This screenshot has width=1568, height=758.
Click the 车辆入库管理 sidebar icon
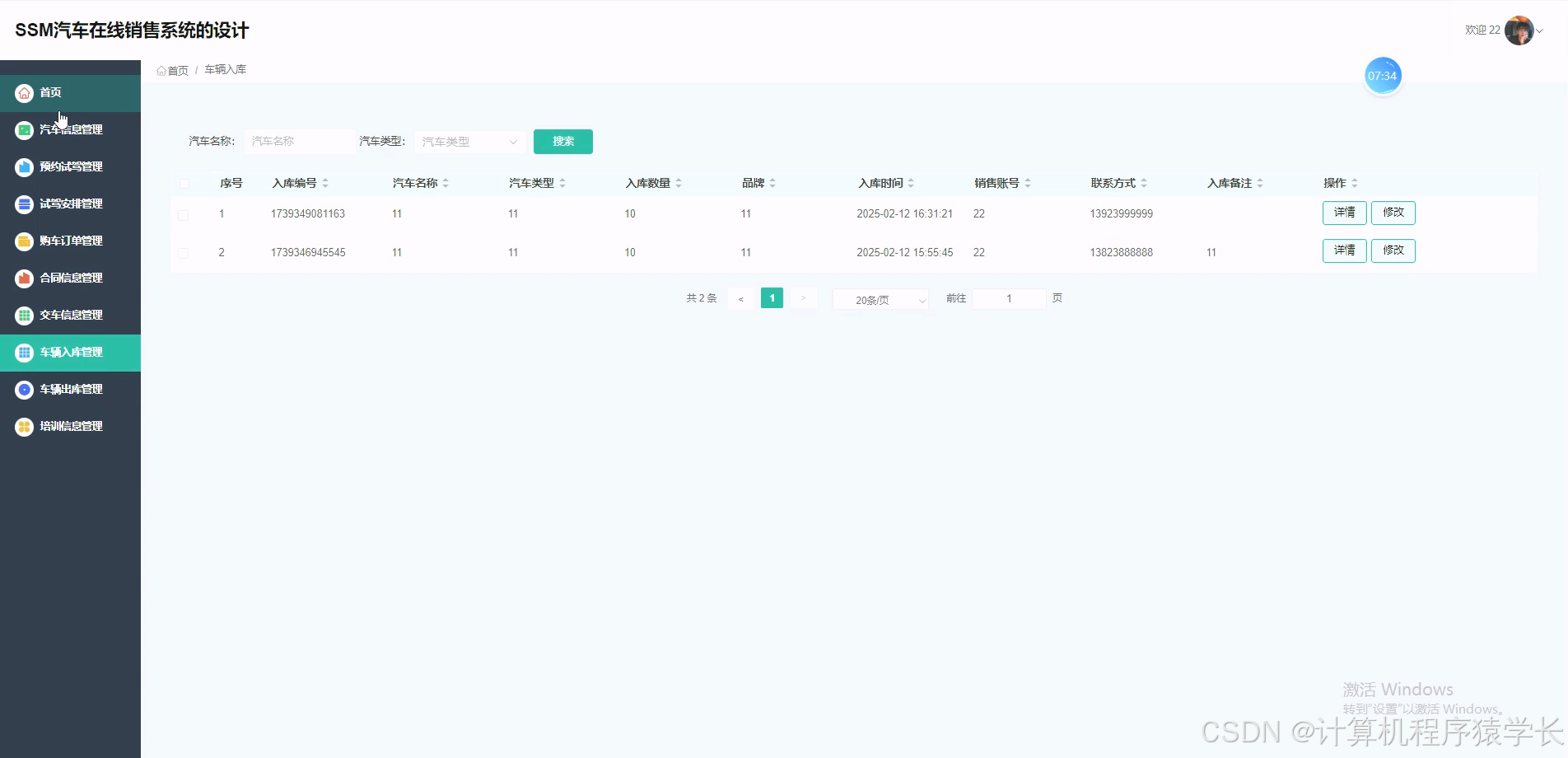(25, 353)
